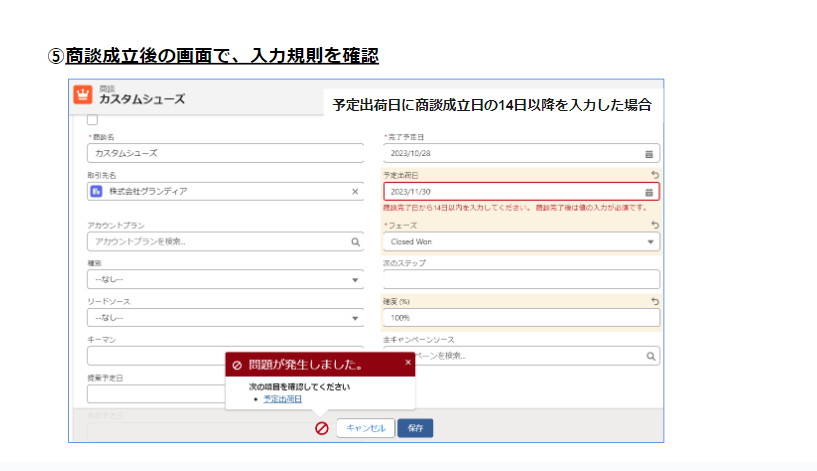Image resolution: width=817 pixels, height=471 pixels.
Task: Click the 商談名 input with カスタムシューズ
Action: pos(226,153)
